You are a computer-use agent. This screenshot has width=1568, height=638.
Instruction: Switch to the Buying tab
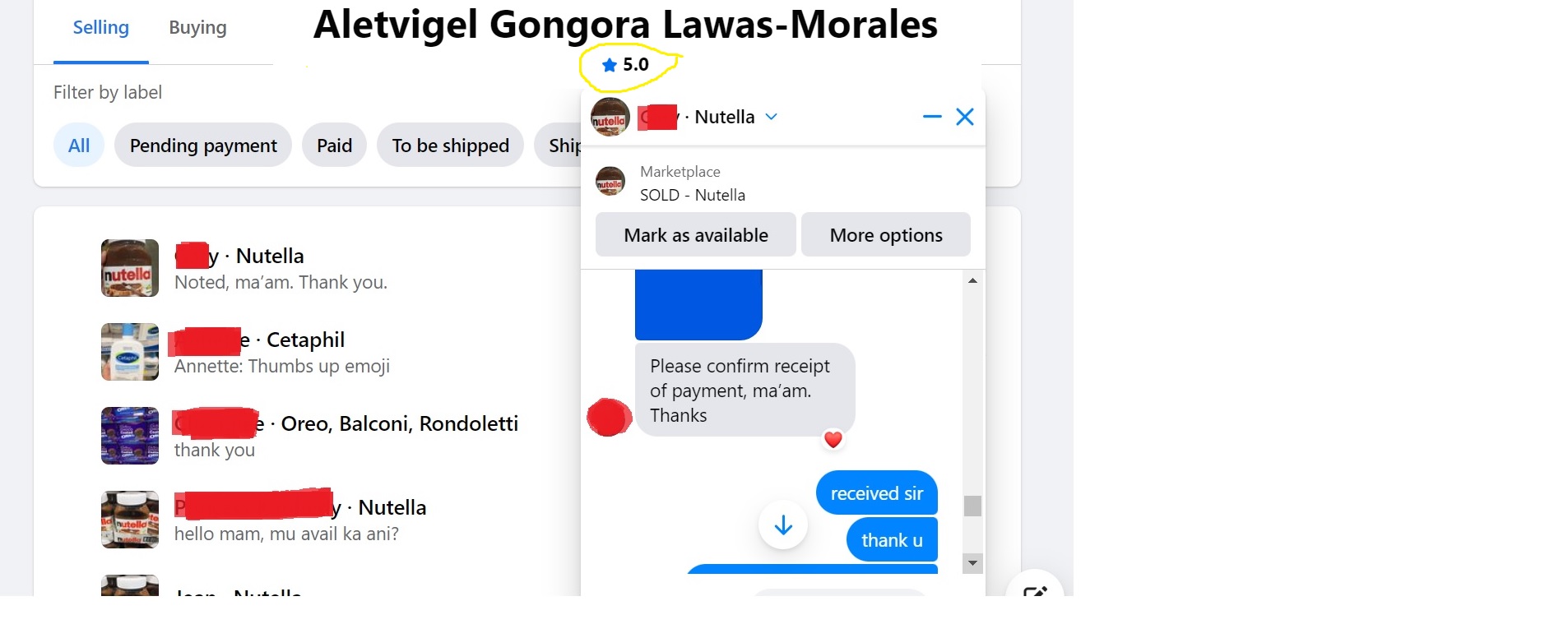[x=197, y=28]
